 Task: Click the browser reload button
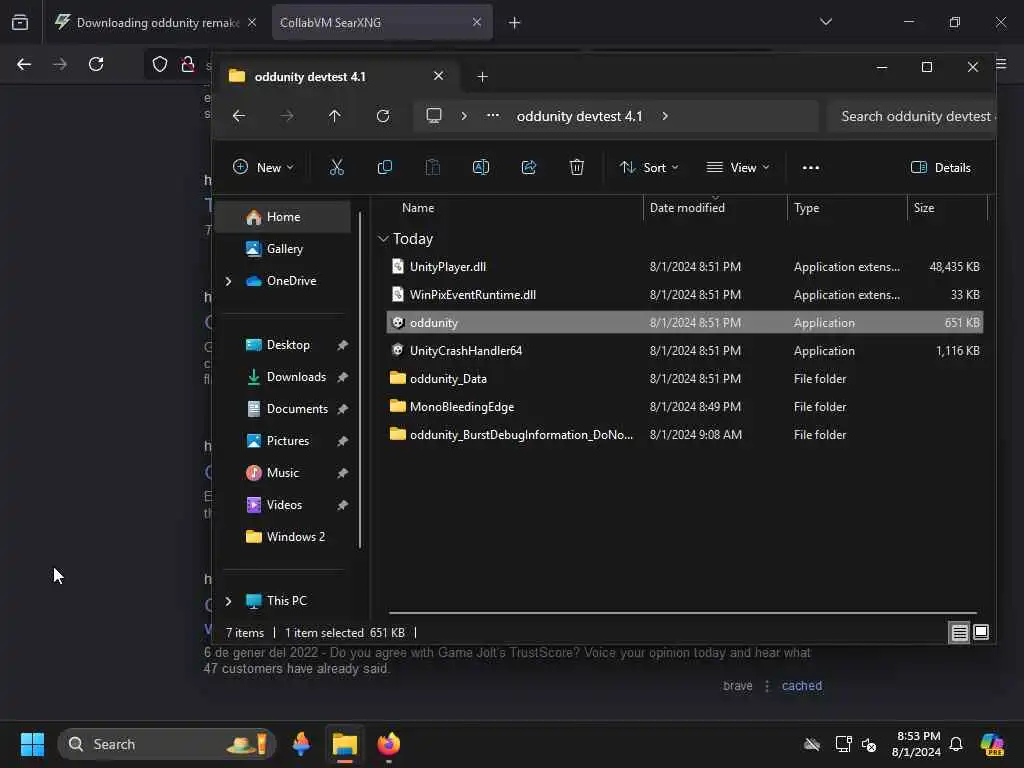click(x=96, y=64)
